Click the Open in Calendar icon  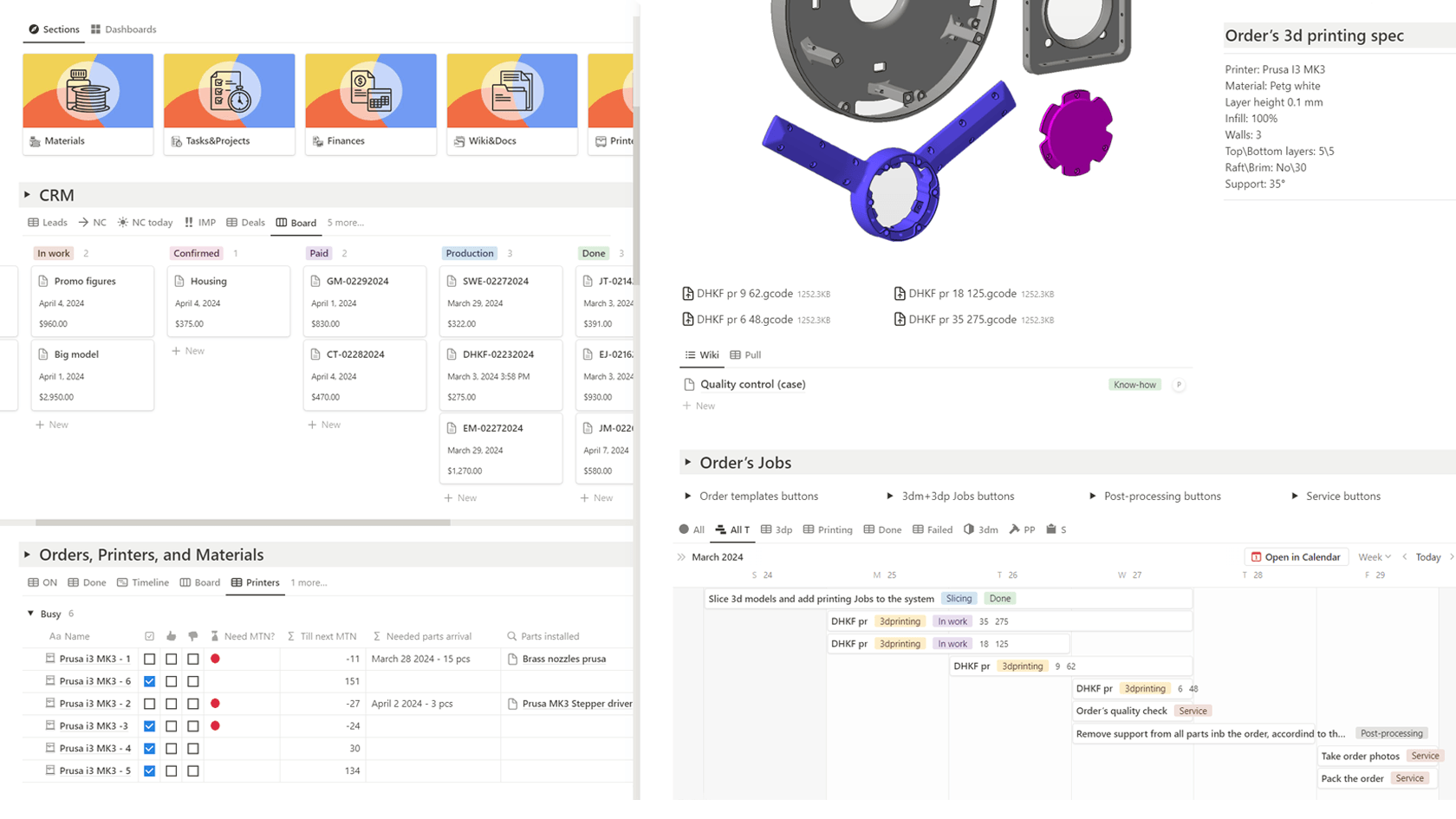pyautogui.click(x=1256, y=557)
